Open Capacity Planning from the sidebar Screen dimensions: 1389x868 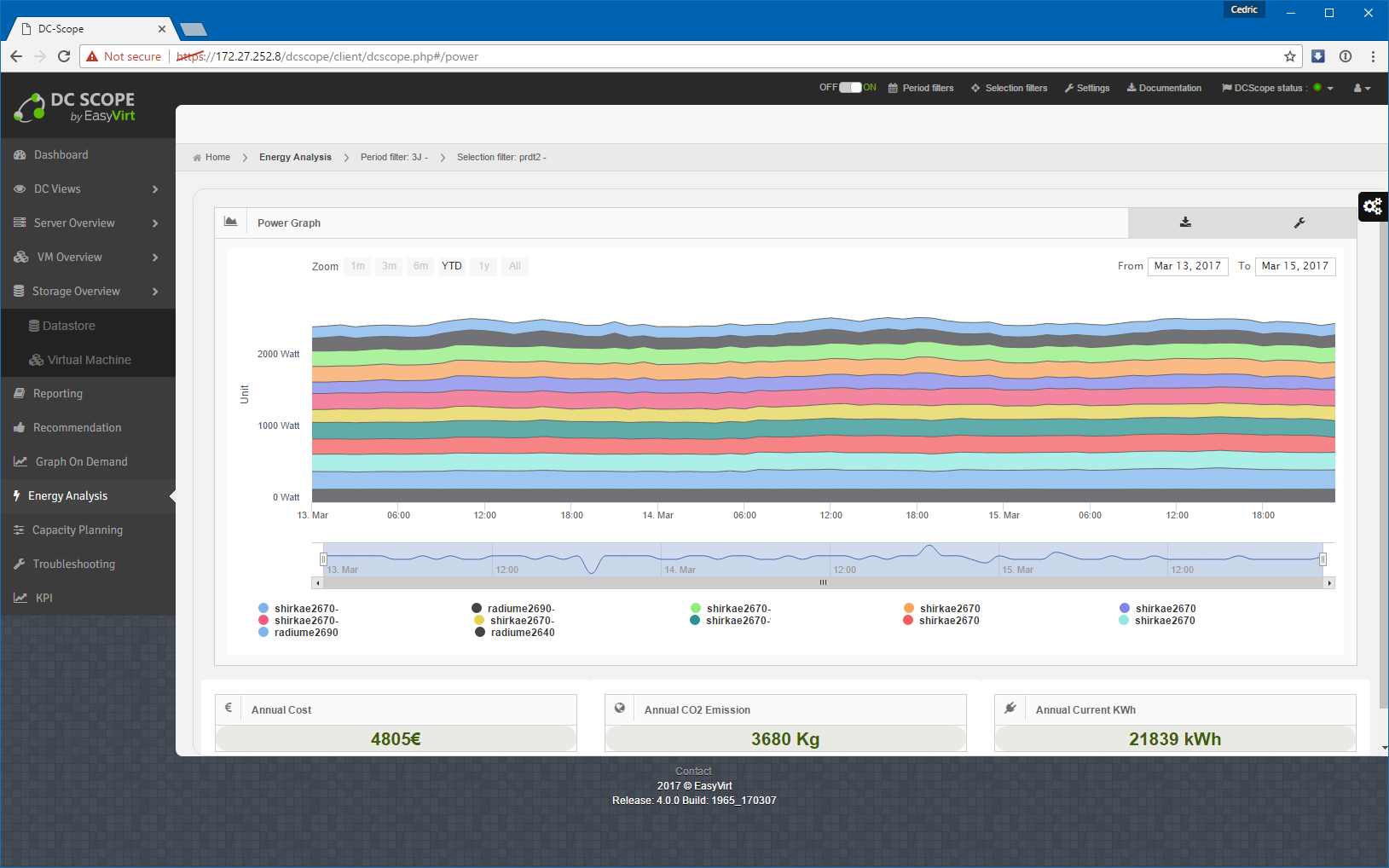77,530
